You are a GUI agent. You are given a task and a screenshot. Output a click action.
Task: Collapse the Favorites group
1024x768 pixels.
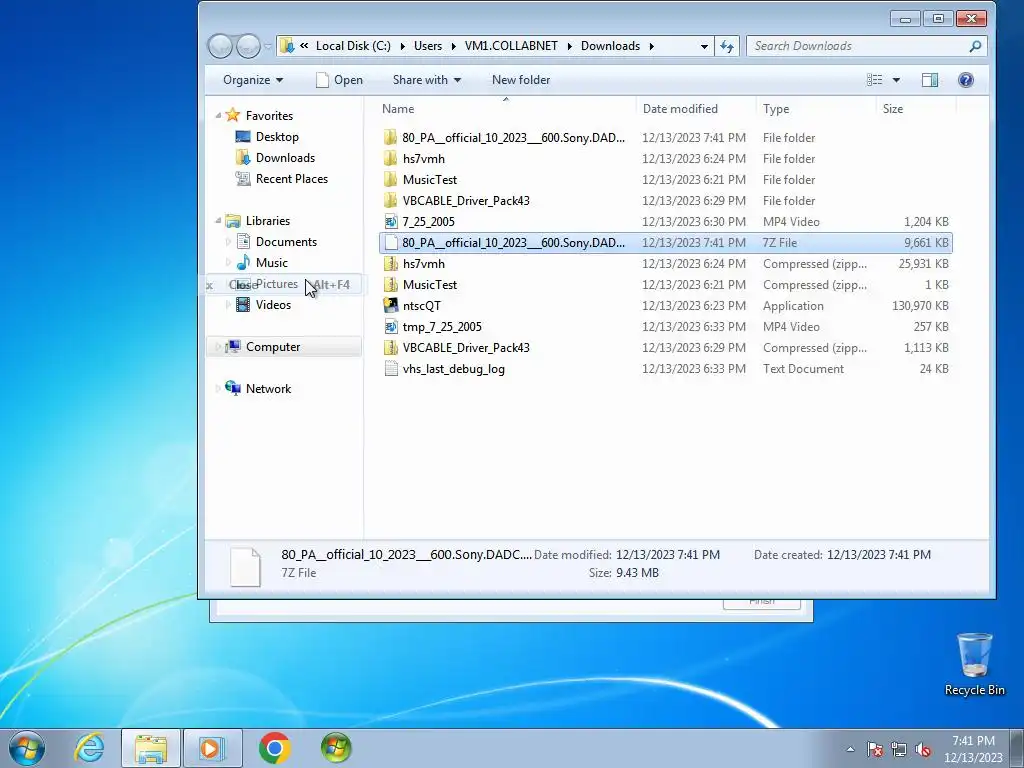point(218,116)
